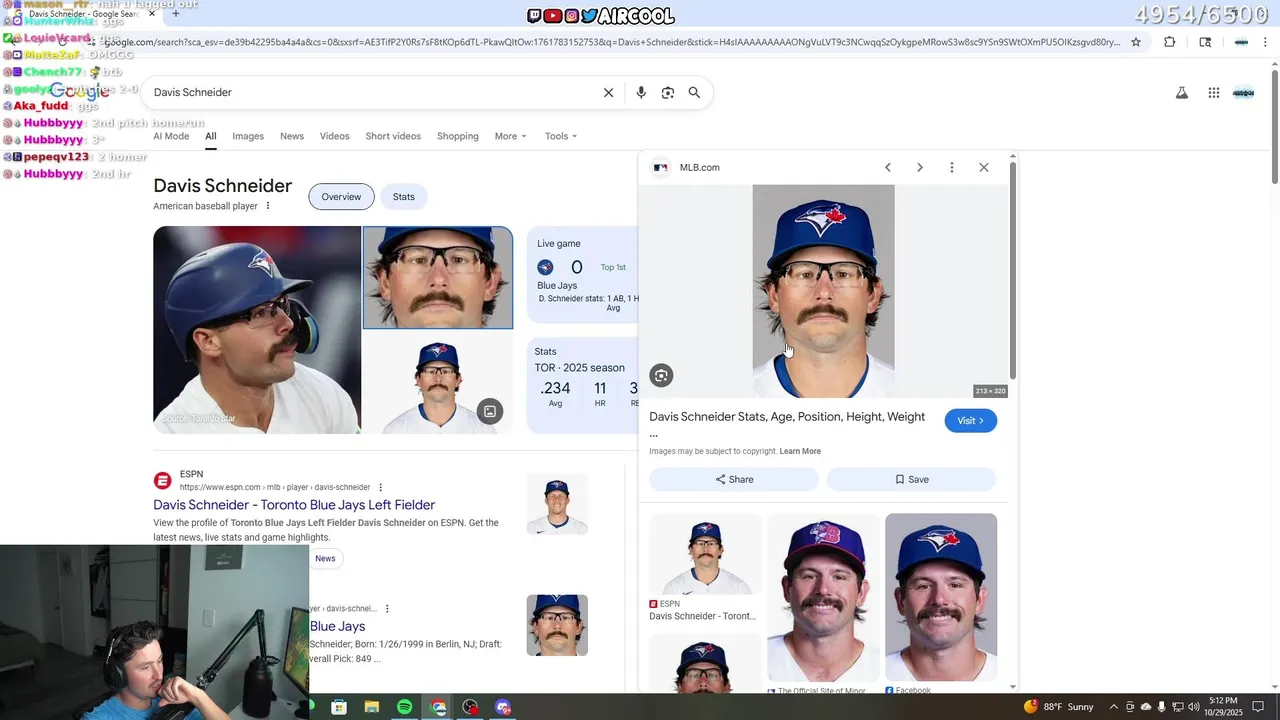Bookmark this page with the star icon

(1136, 42)
